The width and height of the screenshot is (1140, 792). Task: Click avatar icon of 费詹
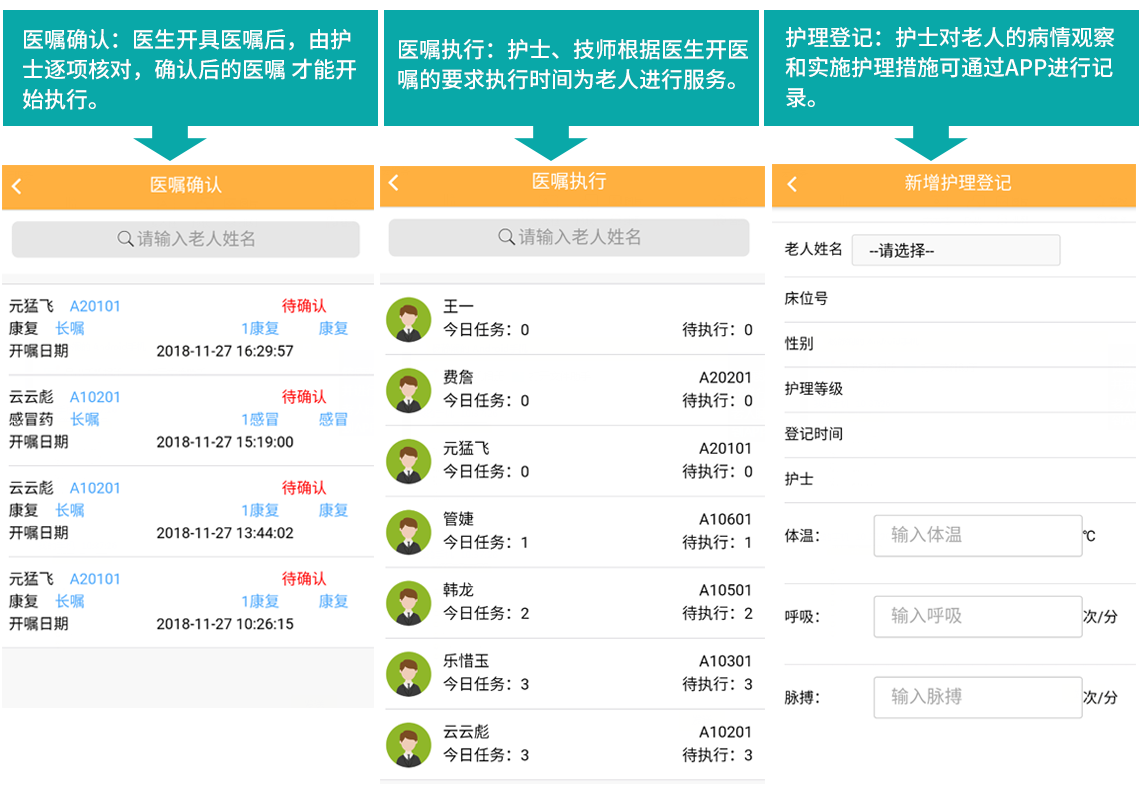408,390
